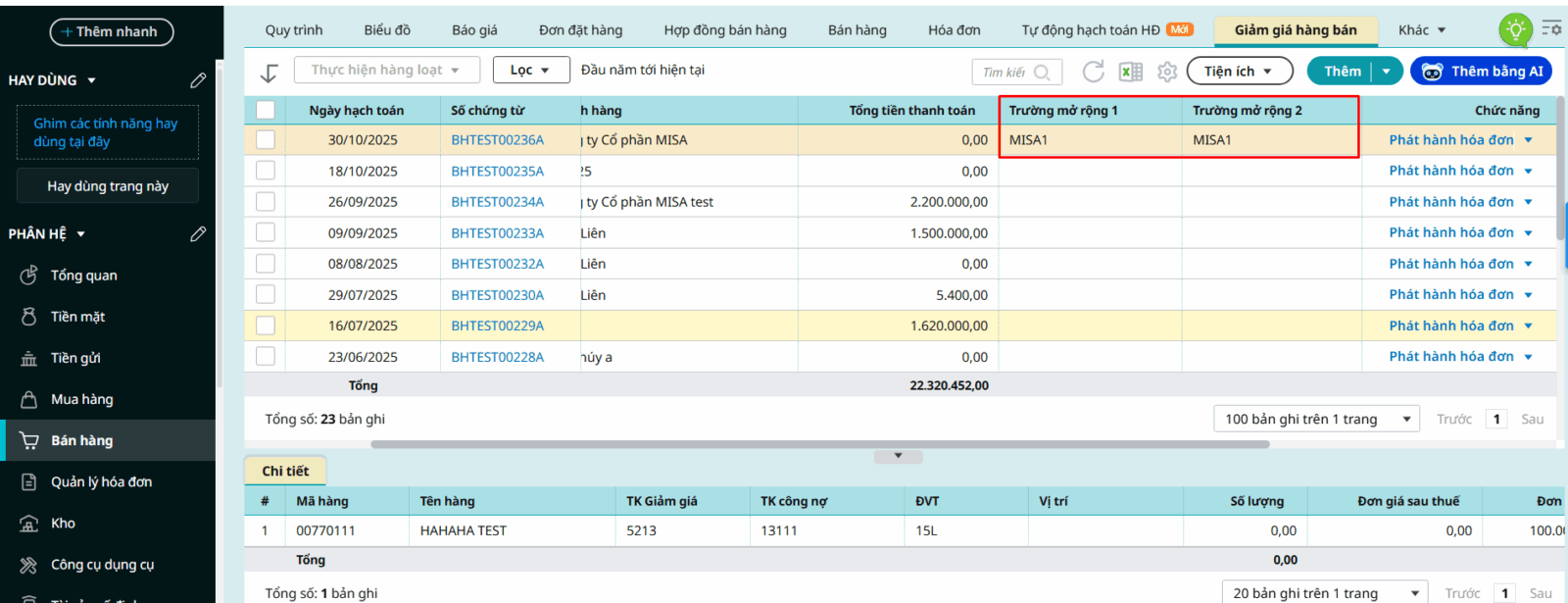Export list to Excel icon
This screenshot has width=1568, height=603.
(1131, 72)
